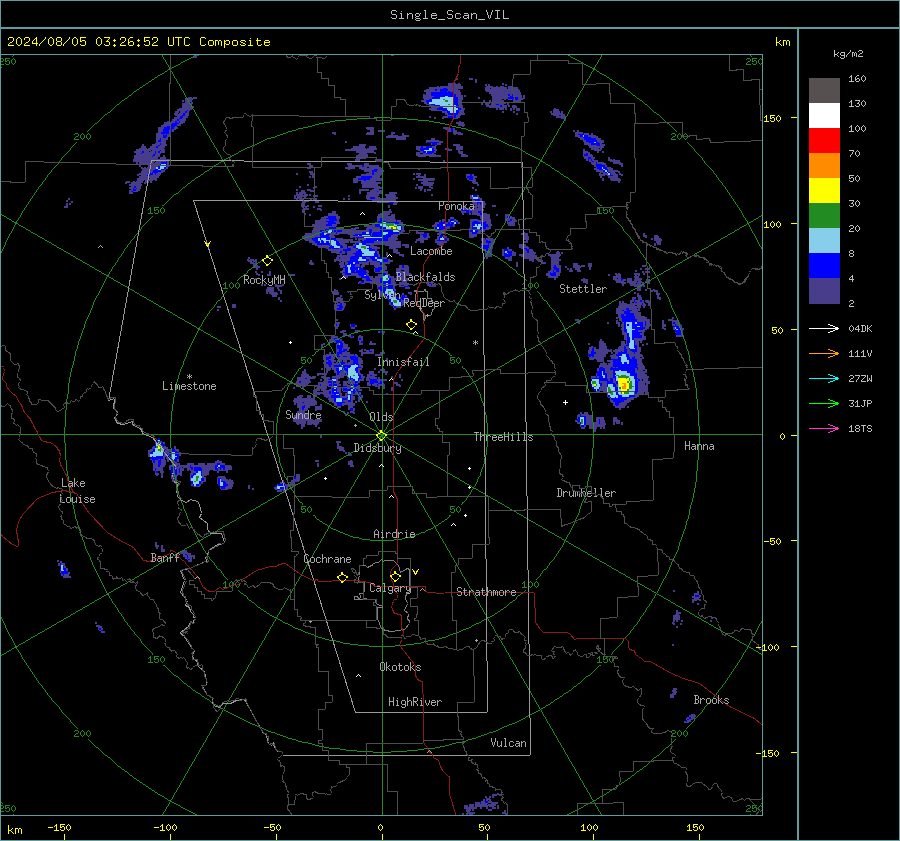Click the Banff town label

click(165, 557)
